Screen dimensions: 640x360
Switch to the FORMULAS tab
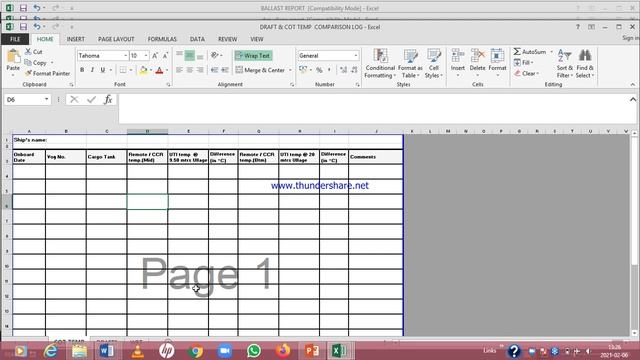tap(162, 39)
